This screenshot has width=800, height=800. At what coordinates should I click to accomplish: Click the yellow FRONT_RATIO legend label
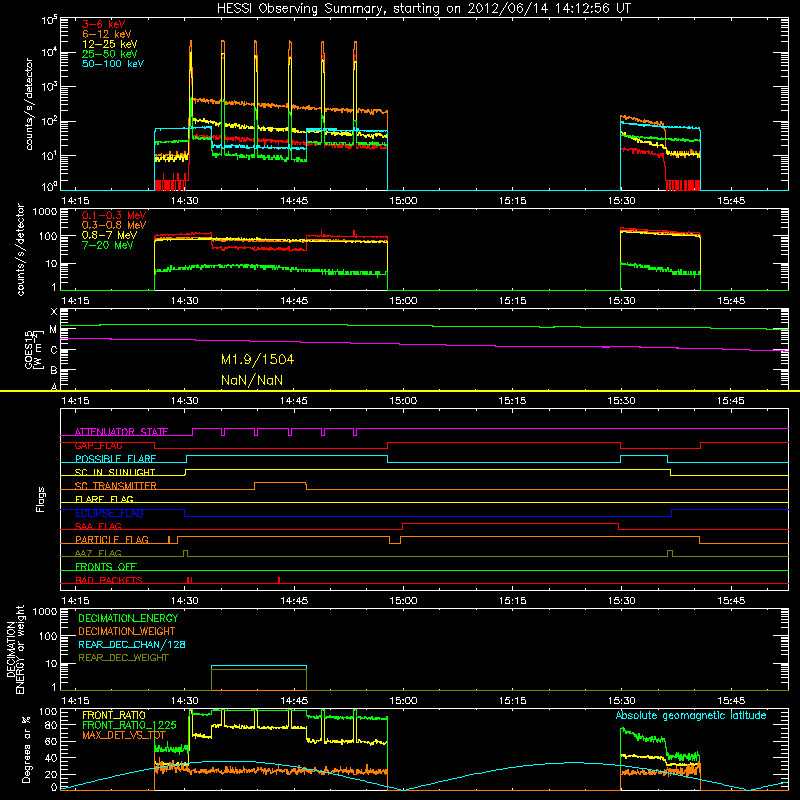click(114, 715)
